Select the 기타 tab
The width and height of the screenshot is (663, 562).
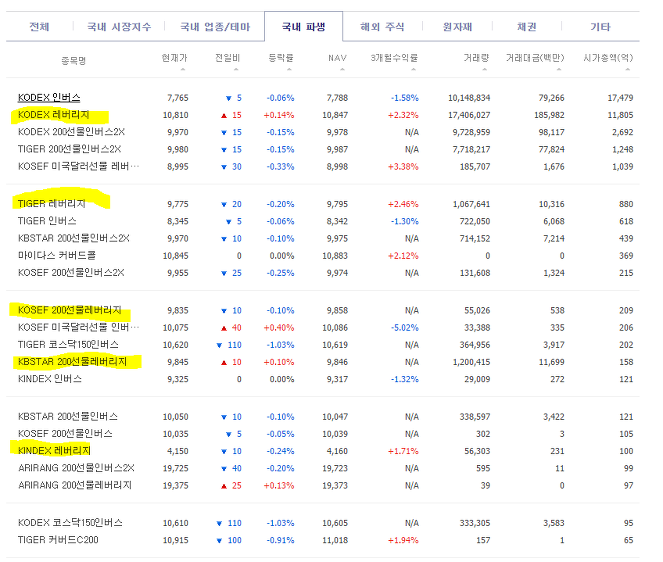600,27
